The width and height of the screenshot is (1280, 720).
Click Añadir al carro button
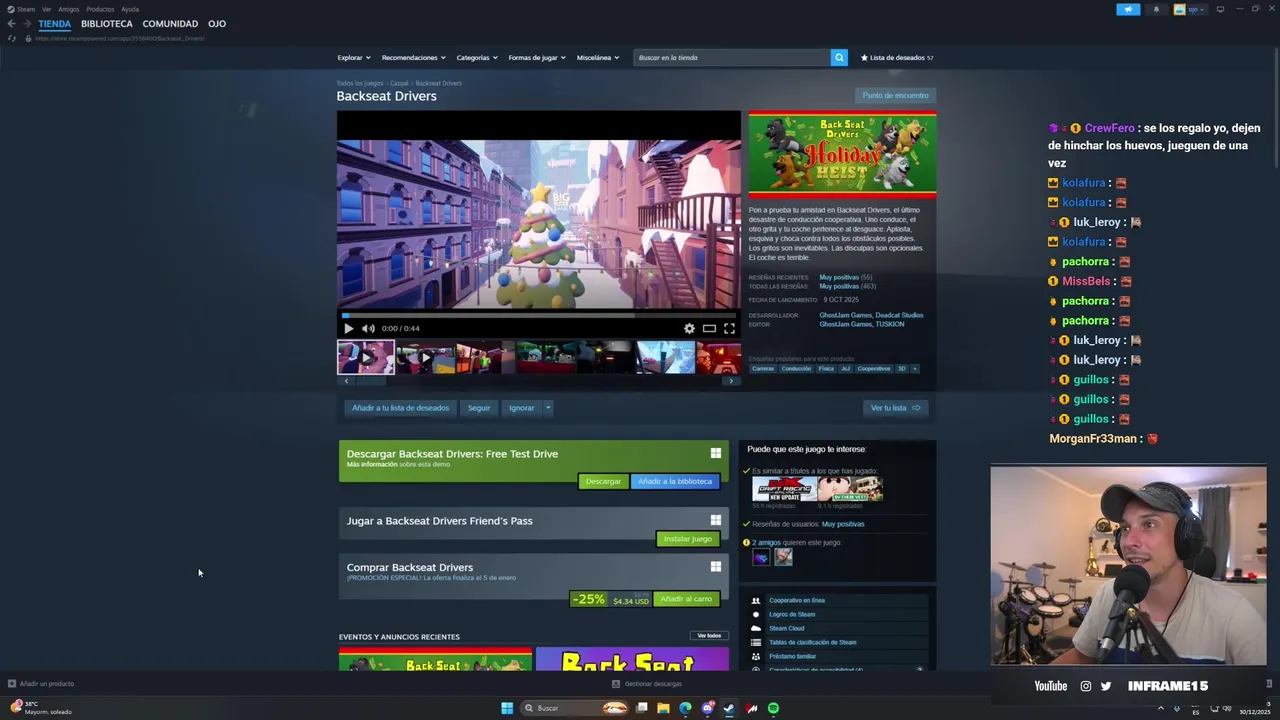point(686,599)
